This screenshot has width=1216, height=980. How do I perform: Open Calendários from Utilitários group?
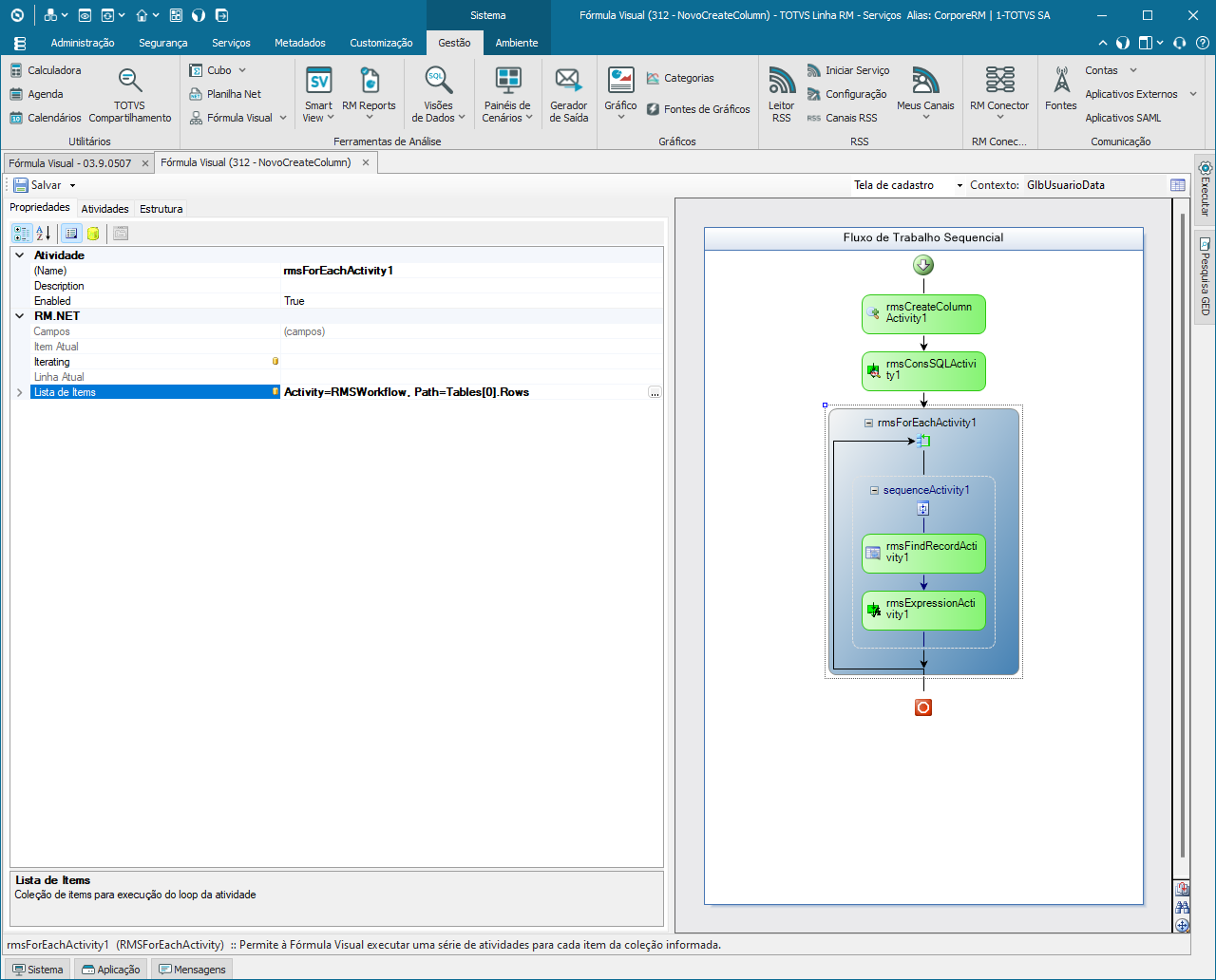coord(46,118)
